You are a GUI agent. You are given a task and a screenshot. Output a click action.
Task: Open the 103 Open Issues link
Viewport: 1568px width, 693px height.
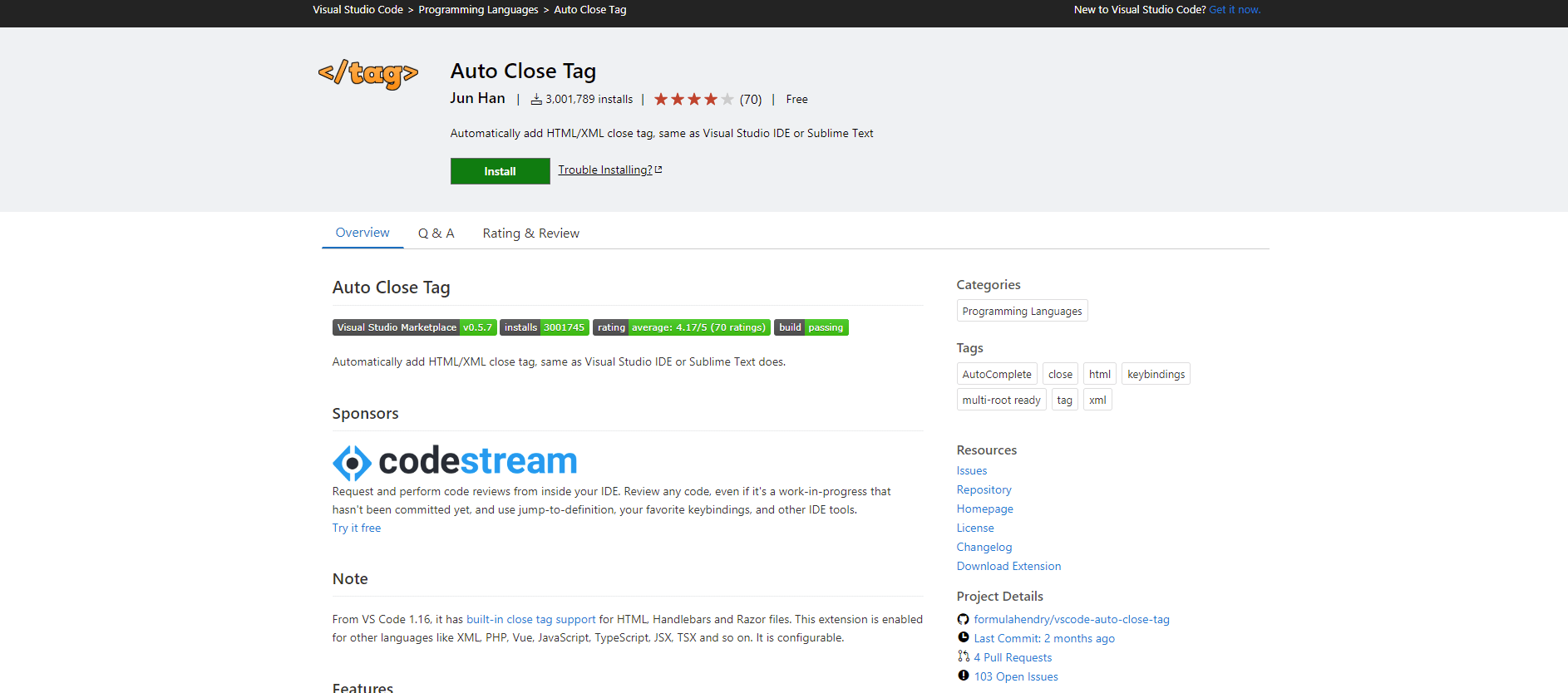tap(1016, 676)
